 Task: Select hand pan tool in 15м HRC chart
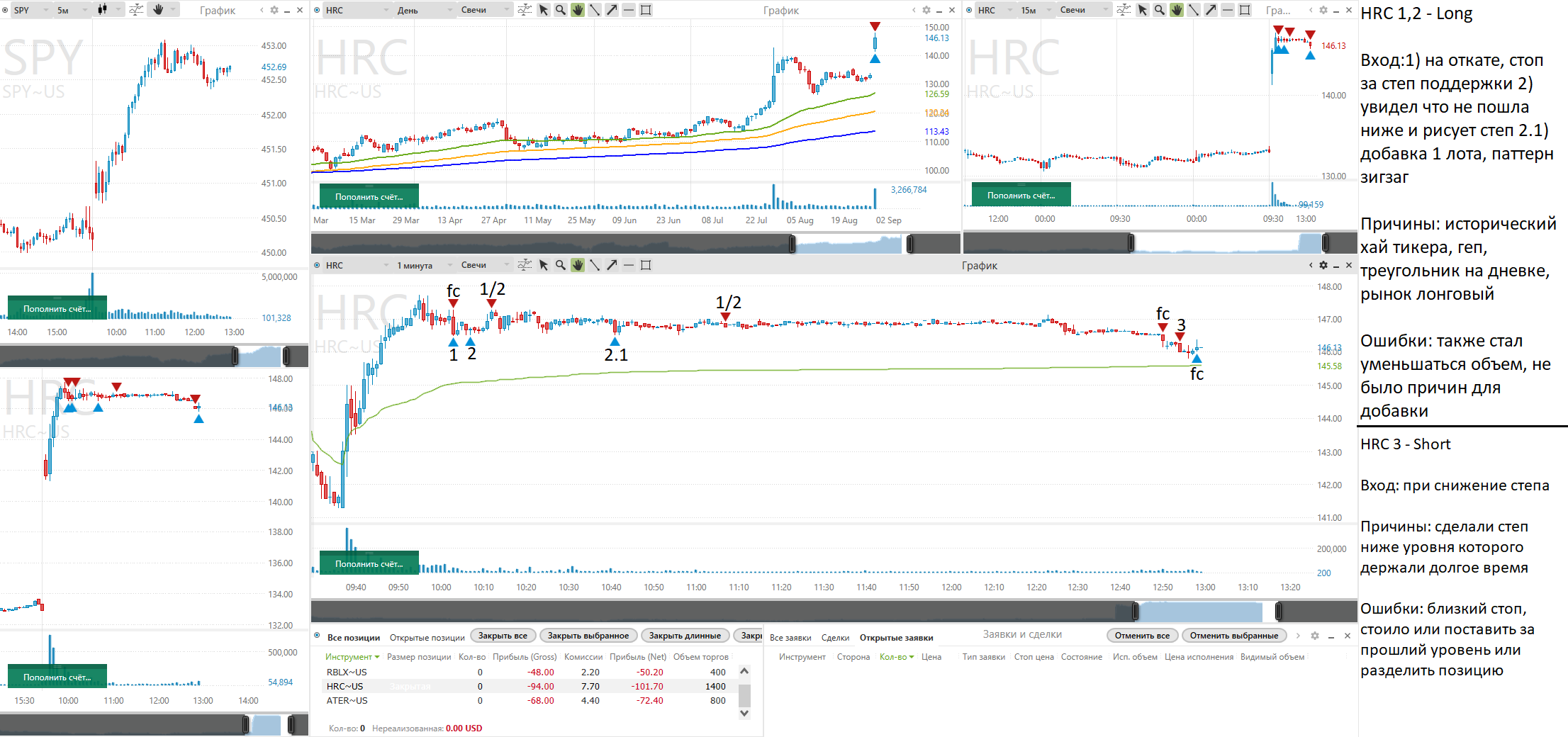(x=1177, y=10)
